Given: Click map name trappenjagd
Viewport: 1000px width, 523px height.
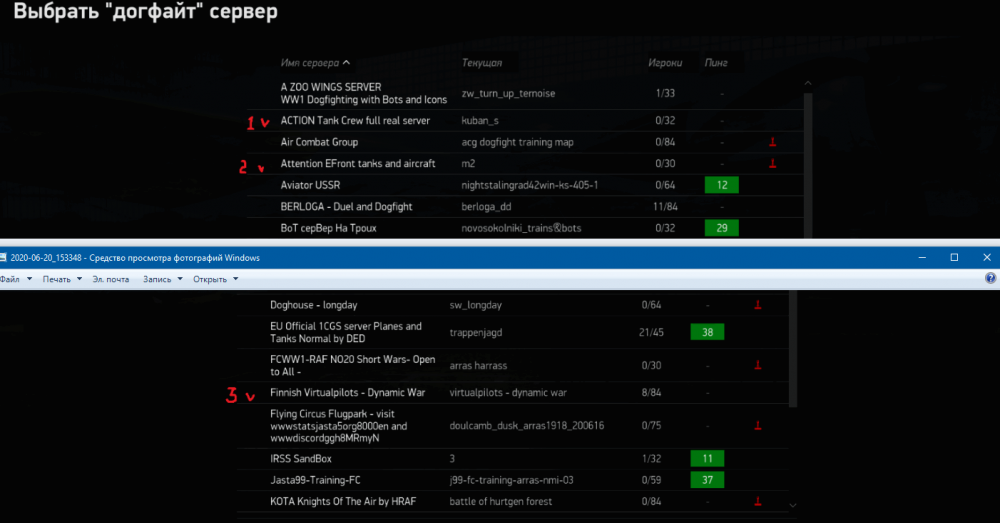Looking at the screenshot, I should [x=475, y=332].
